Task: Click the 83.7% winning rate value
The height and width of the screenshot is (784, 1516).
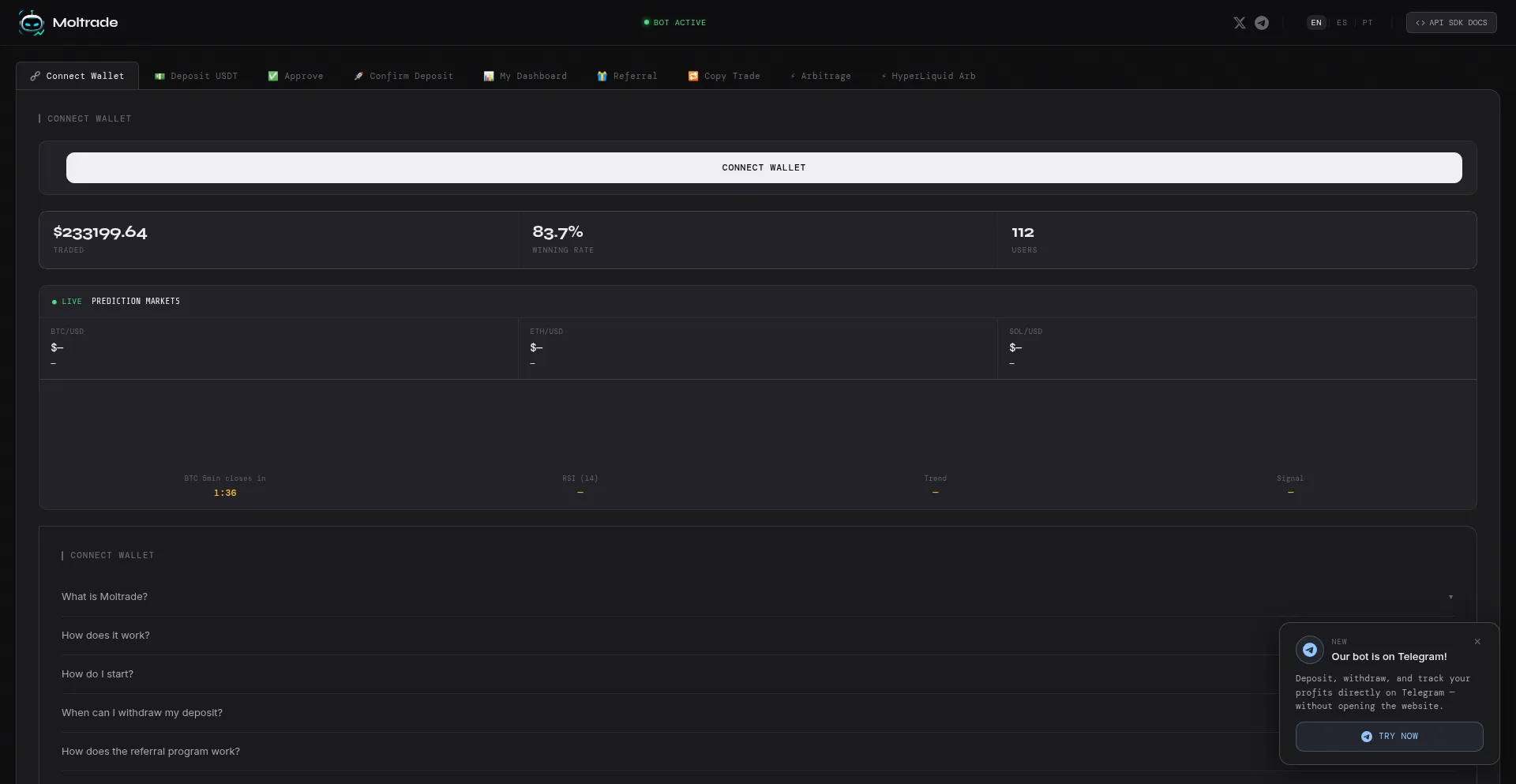Action: (x=557, y=232)
